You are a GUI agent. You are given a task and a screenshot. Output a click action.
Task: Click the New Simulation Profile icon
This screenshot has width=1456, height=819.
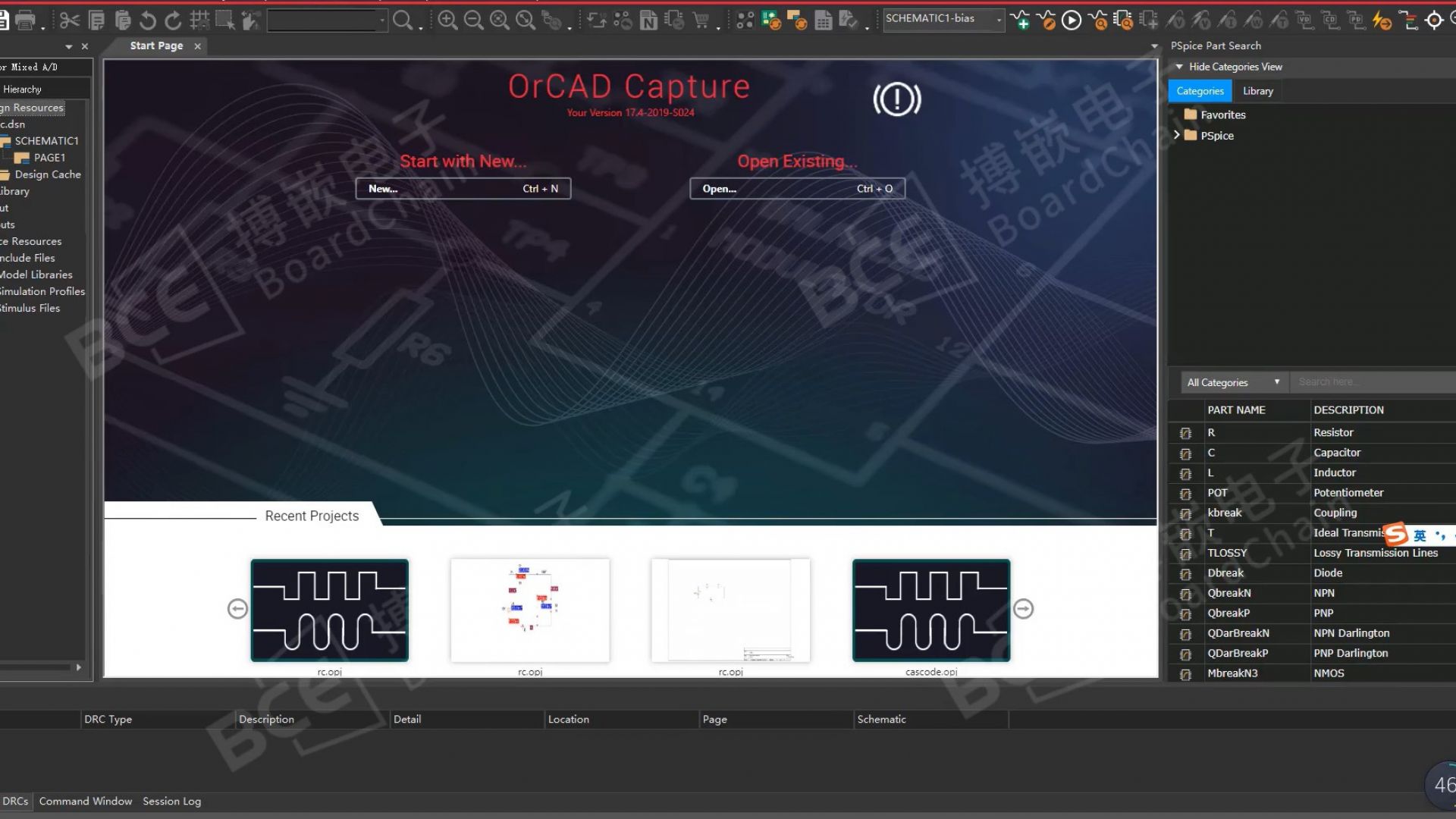pyautogui.click(x=1021, y=20)
